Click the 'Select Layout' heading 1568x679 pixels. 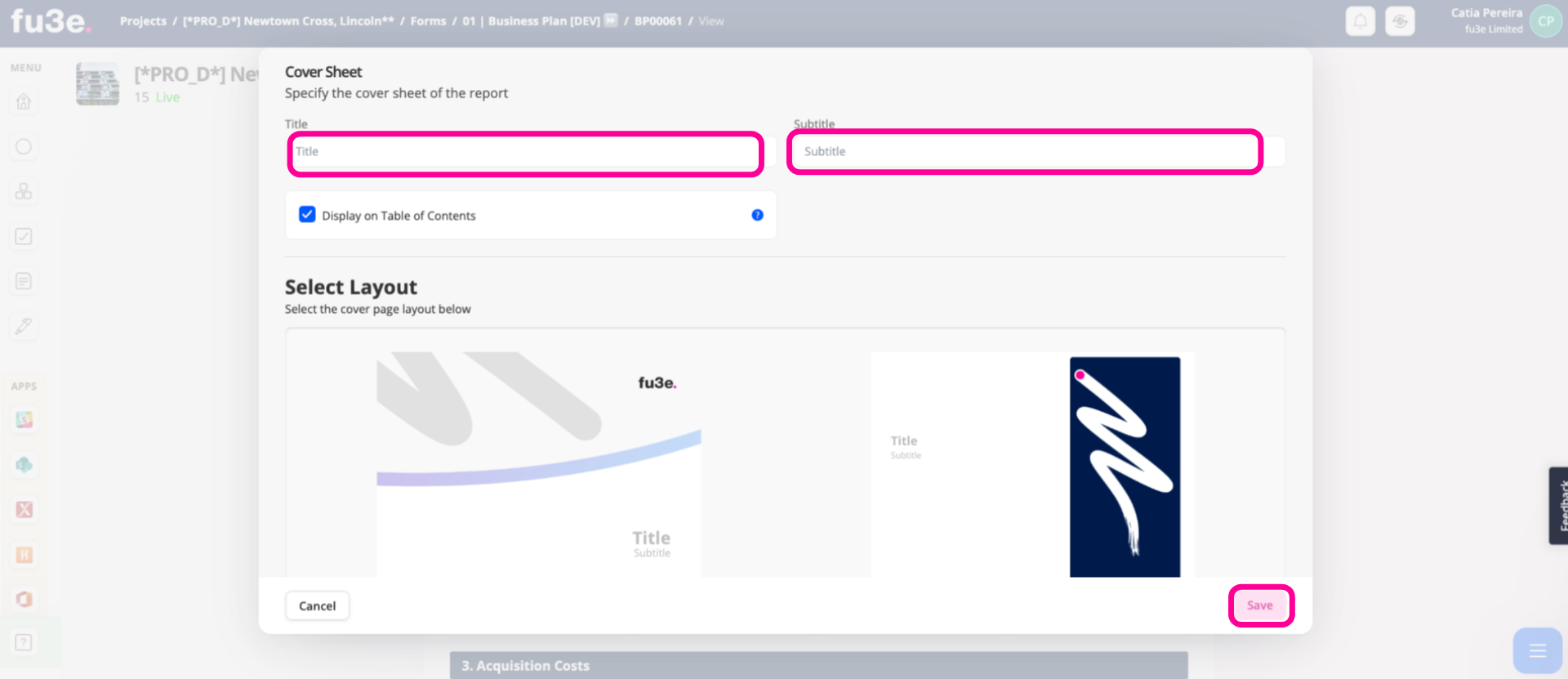tap(351, 288)
